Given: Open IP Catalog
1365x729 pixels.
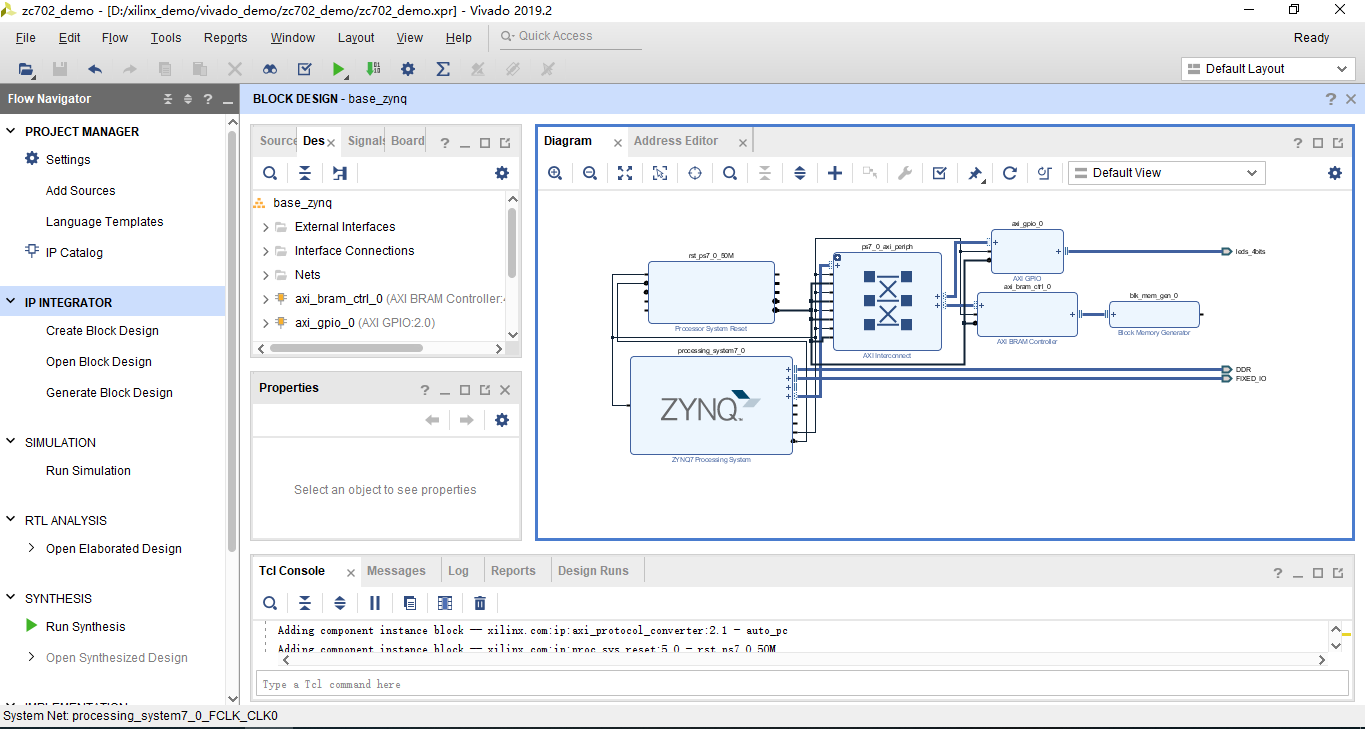Looking at the screenshot, I should point(74,253).
